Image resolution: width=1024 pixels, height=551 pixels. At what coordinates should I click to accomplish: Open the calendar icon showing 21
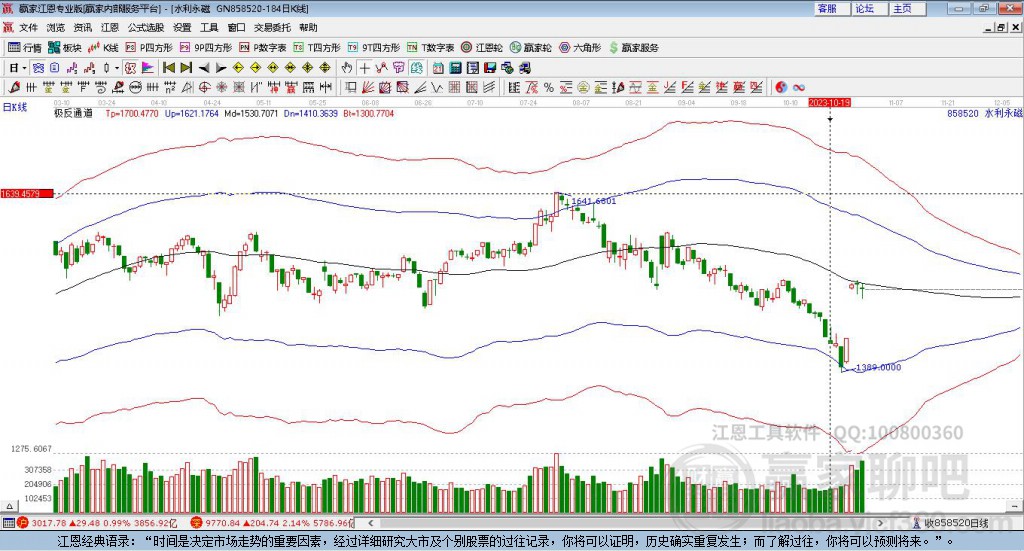click(438, 68)
